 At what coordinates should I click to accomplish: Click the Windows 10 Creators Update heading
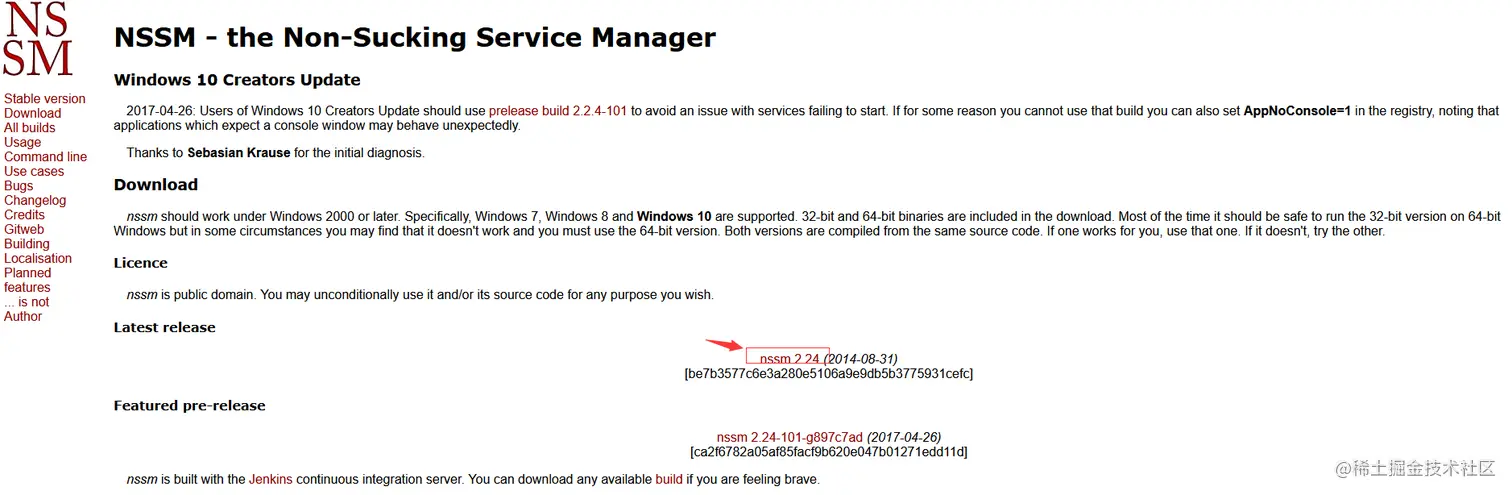[x=237, y=80]
